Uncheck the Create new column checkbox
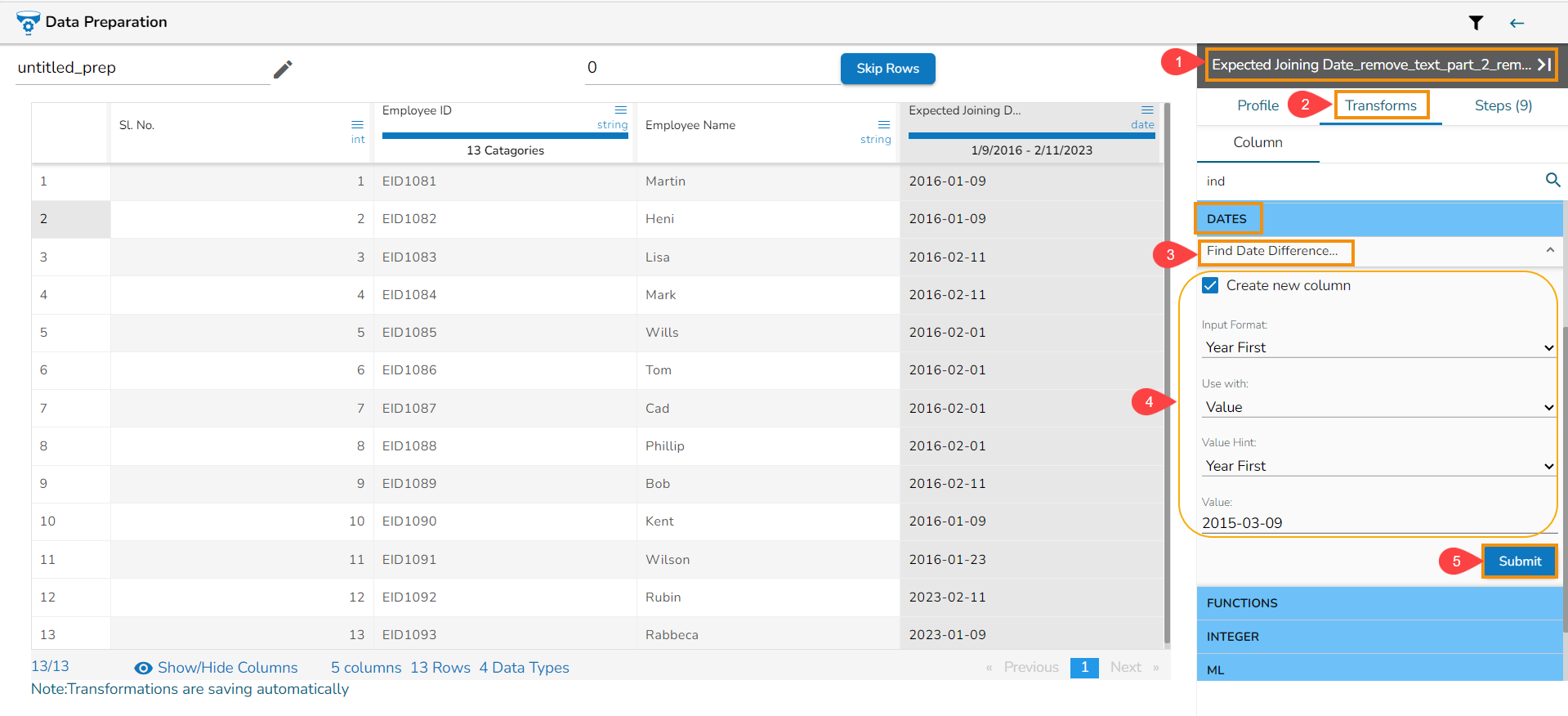Screen dimensions: 1568x716 [1210, 285]
